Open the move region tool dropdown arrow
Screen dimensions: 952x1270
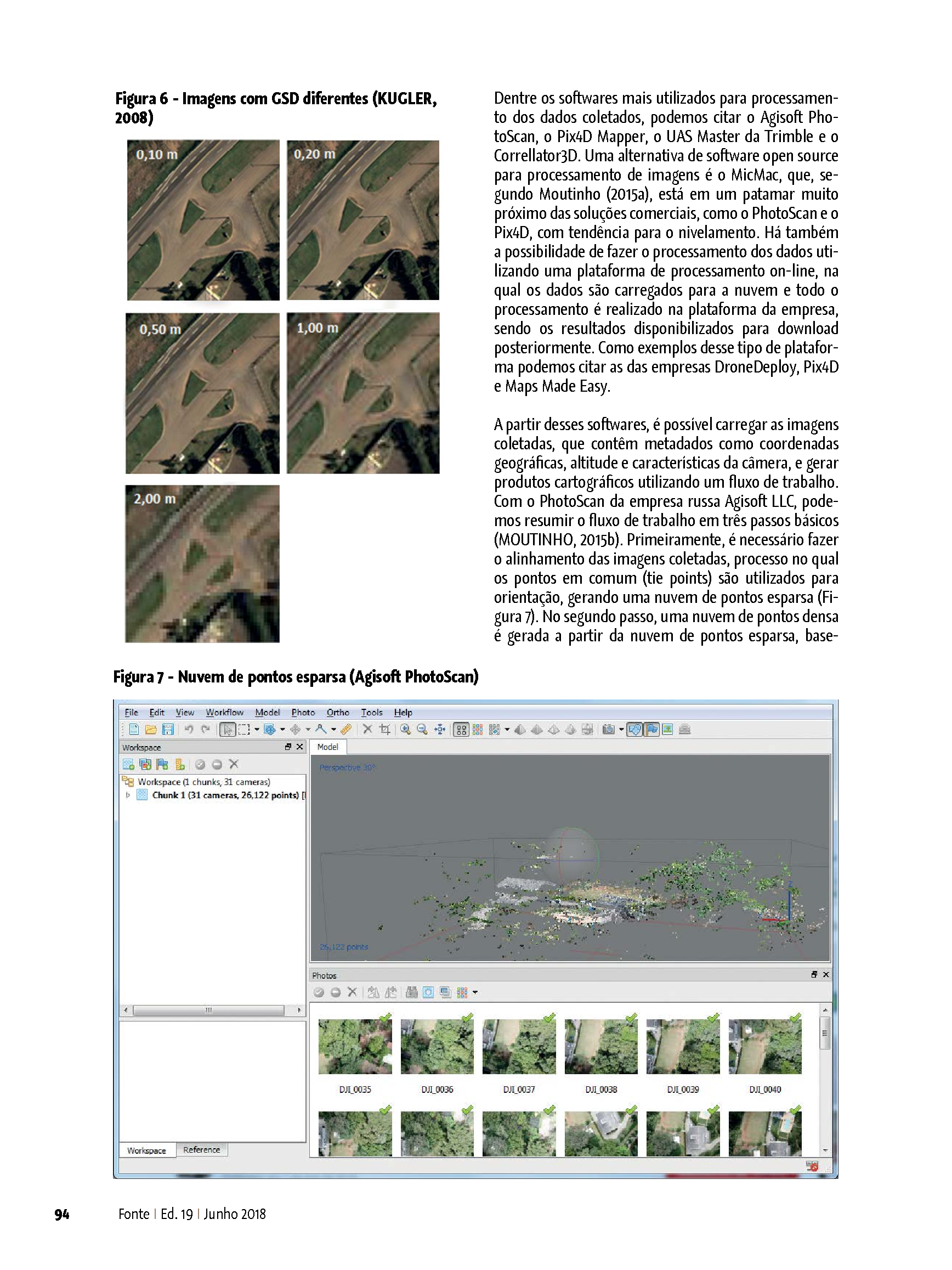tap(282, 730)
